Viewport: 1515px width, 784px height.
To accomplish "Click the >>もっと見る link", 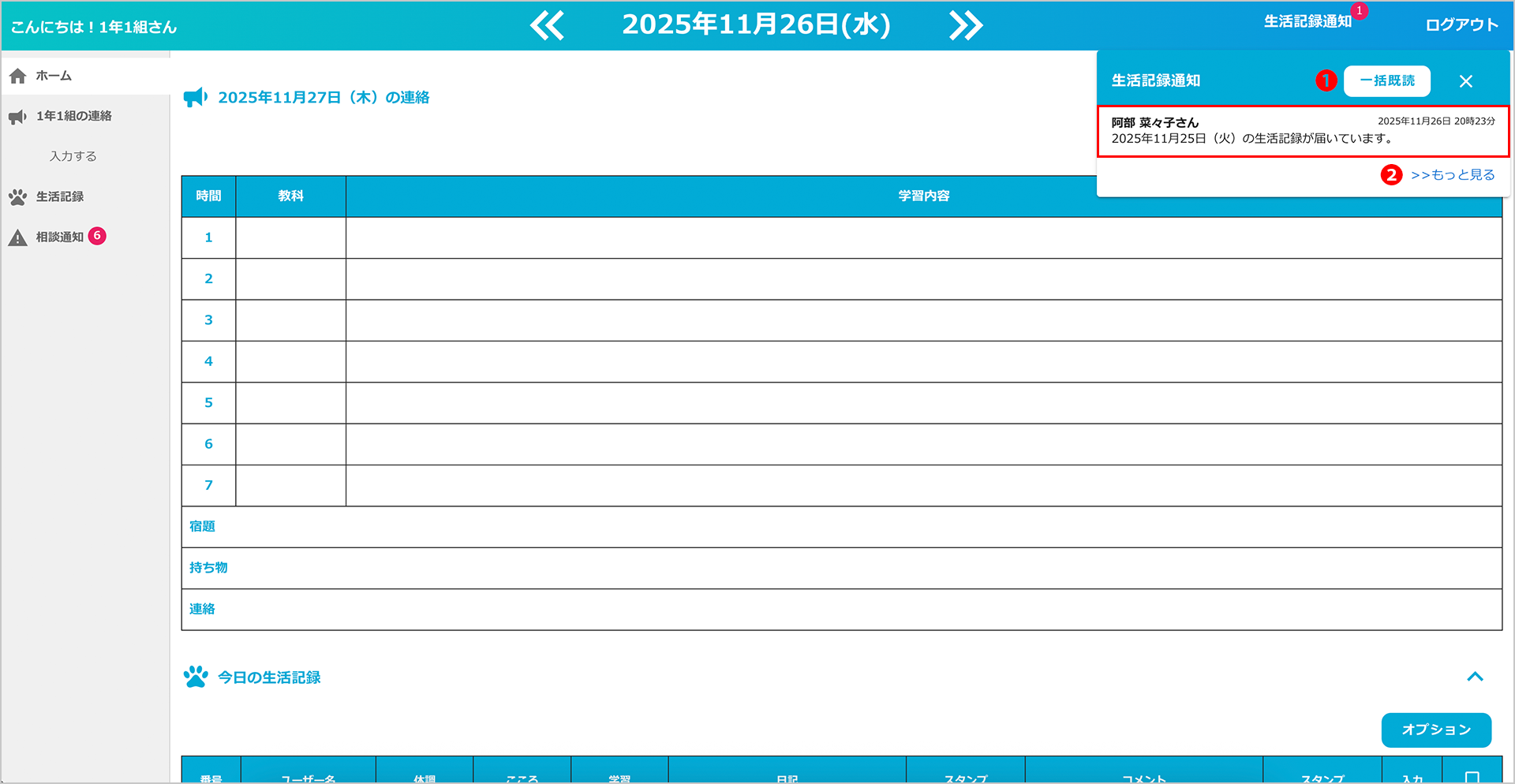I will point(1452,175).
